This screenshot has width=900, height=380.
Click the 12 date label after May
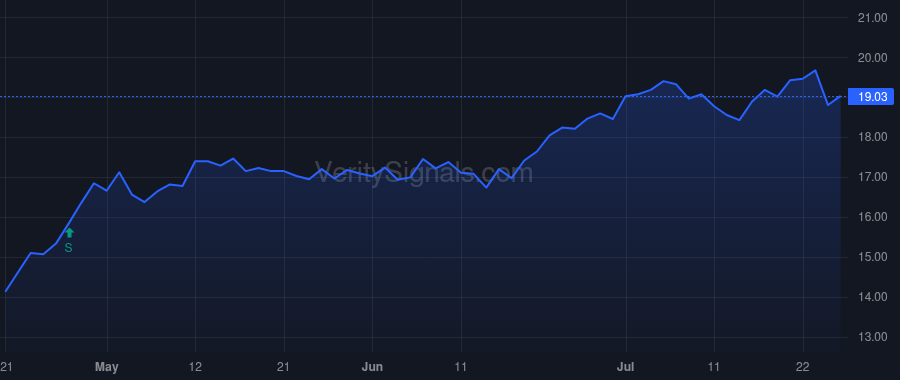pyautogui.click(x=196, y=367)
